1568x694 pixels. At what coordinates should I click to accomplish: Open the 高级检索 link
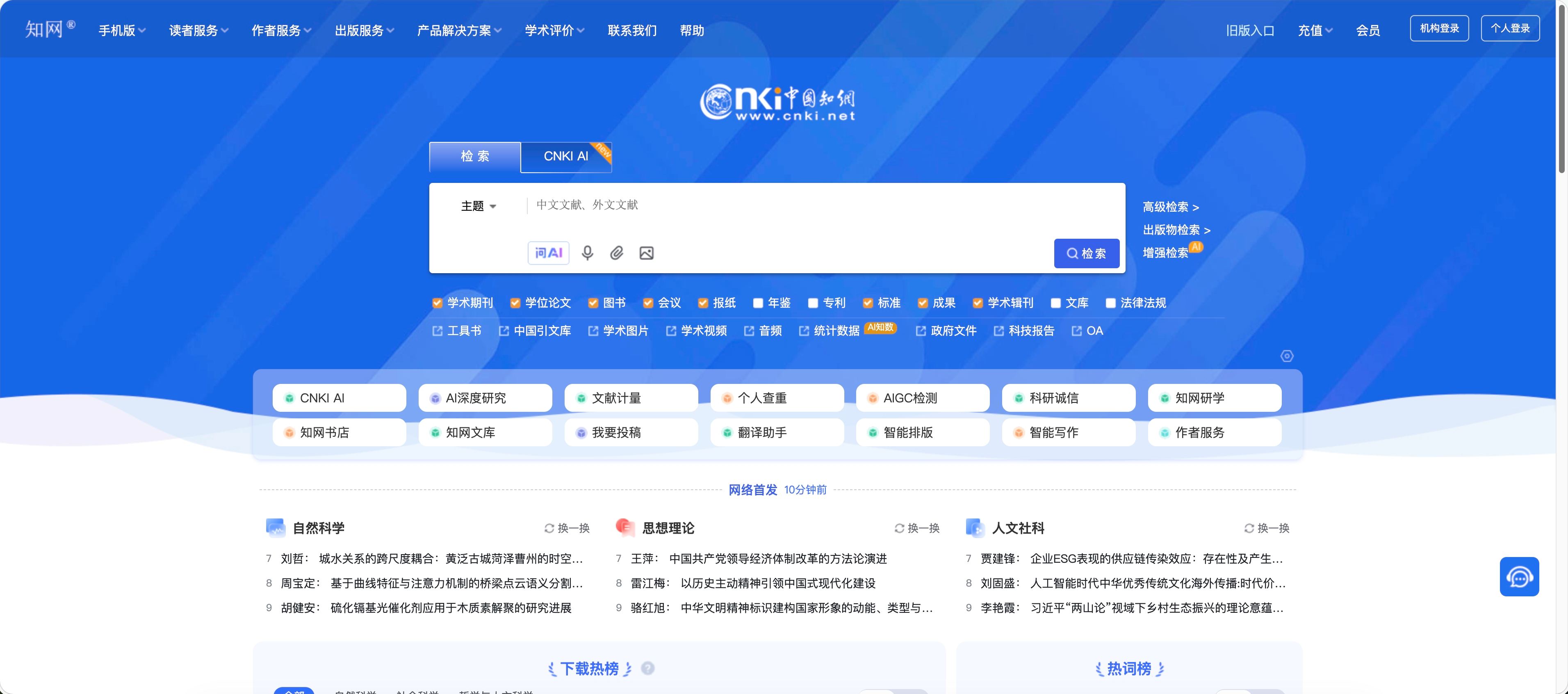(x=1171, y=207)
